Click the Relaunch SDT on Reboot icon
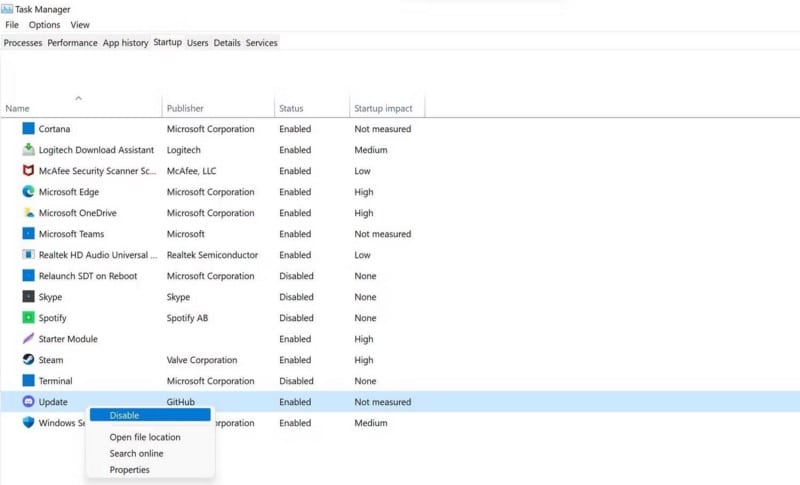The image size is (800, 485). [29, 275]
